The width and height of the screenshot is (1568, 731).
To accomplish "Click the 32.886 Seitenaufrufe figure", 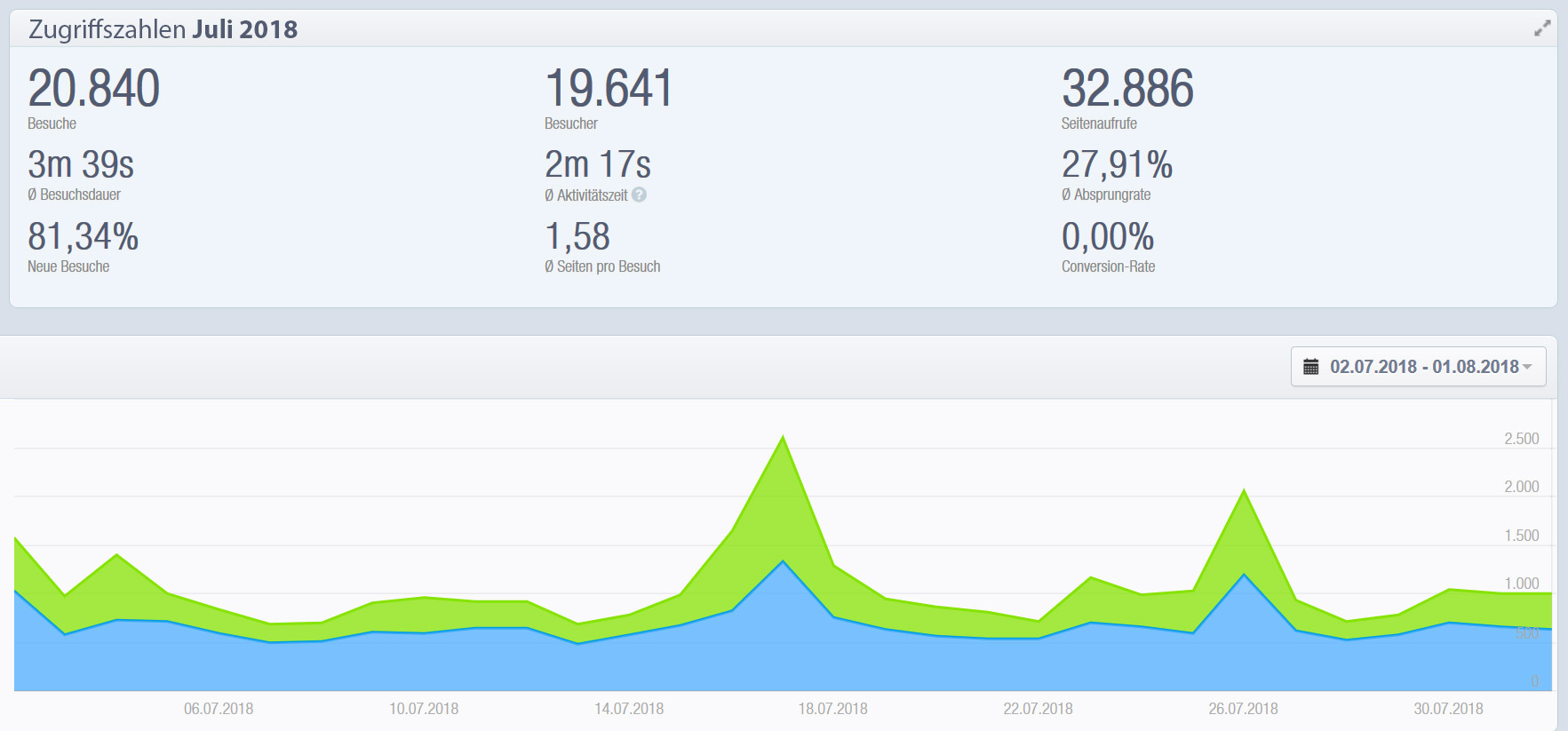I will (1127, 89).
